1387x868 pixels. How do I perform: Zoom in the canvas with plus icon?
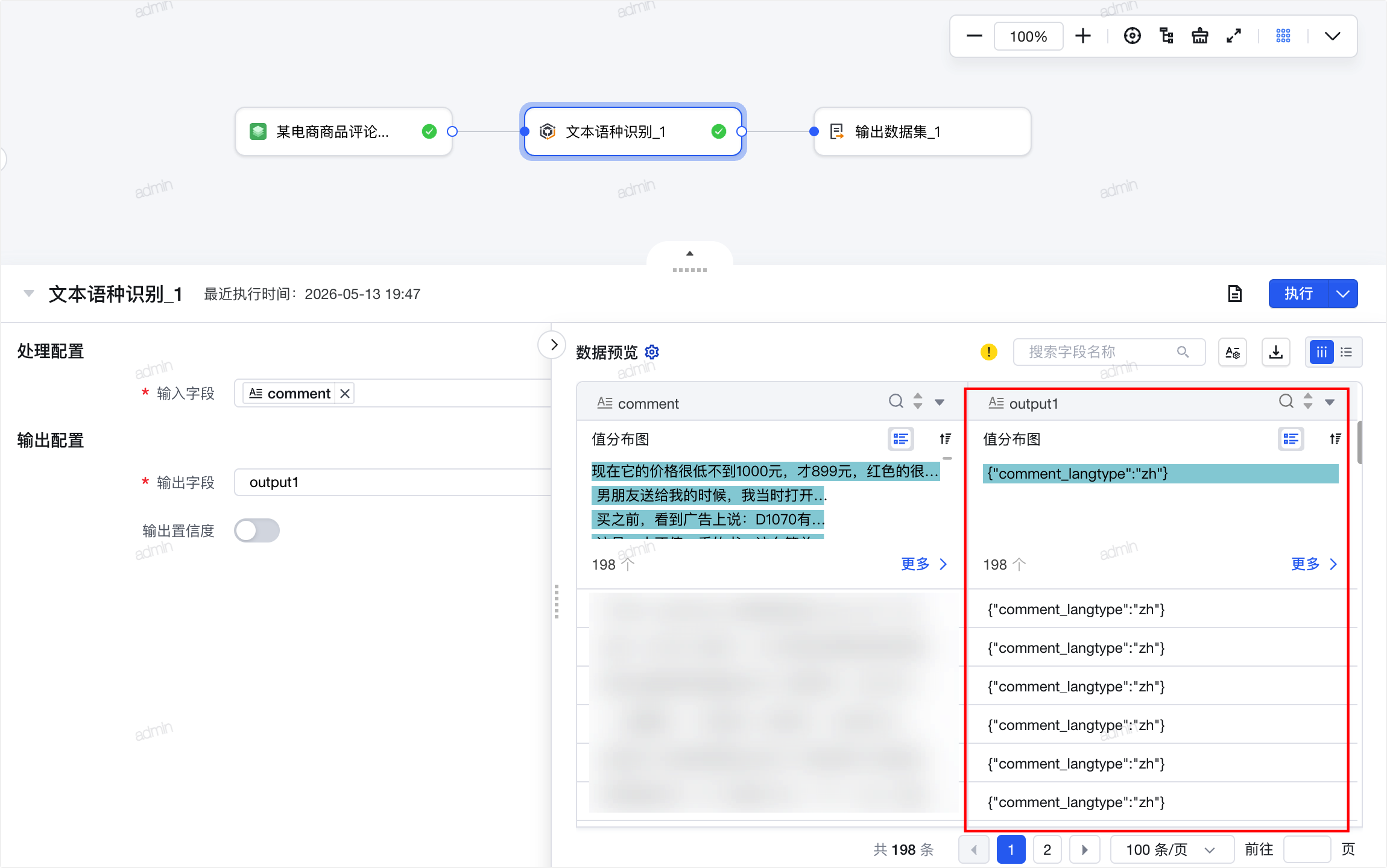(x=1083, y=36)
